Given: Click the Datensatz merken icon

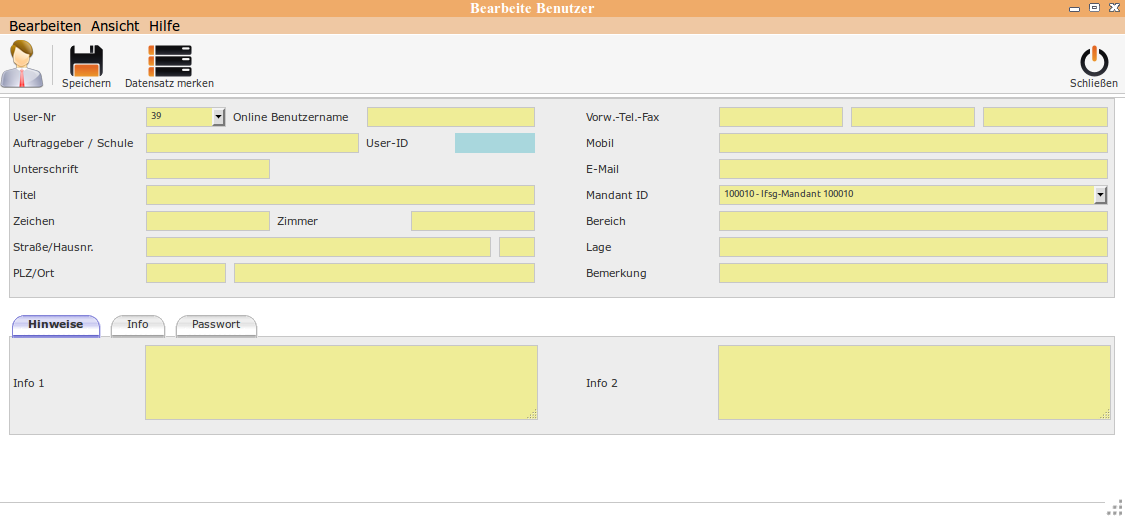Looking at the screenshot, I should tap(169, 61).
